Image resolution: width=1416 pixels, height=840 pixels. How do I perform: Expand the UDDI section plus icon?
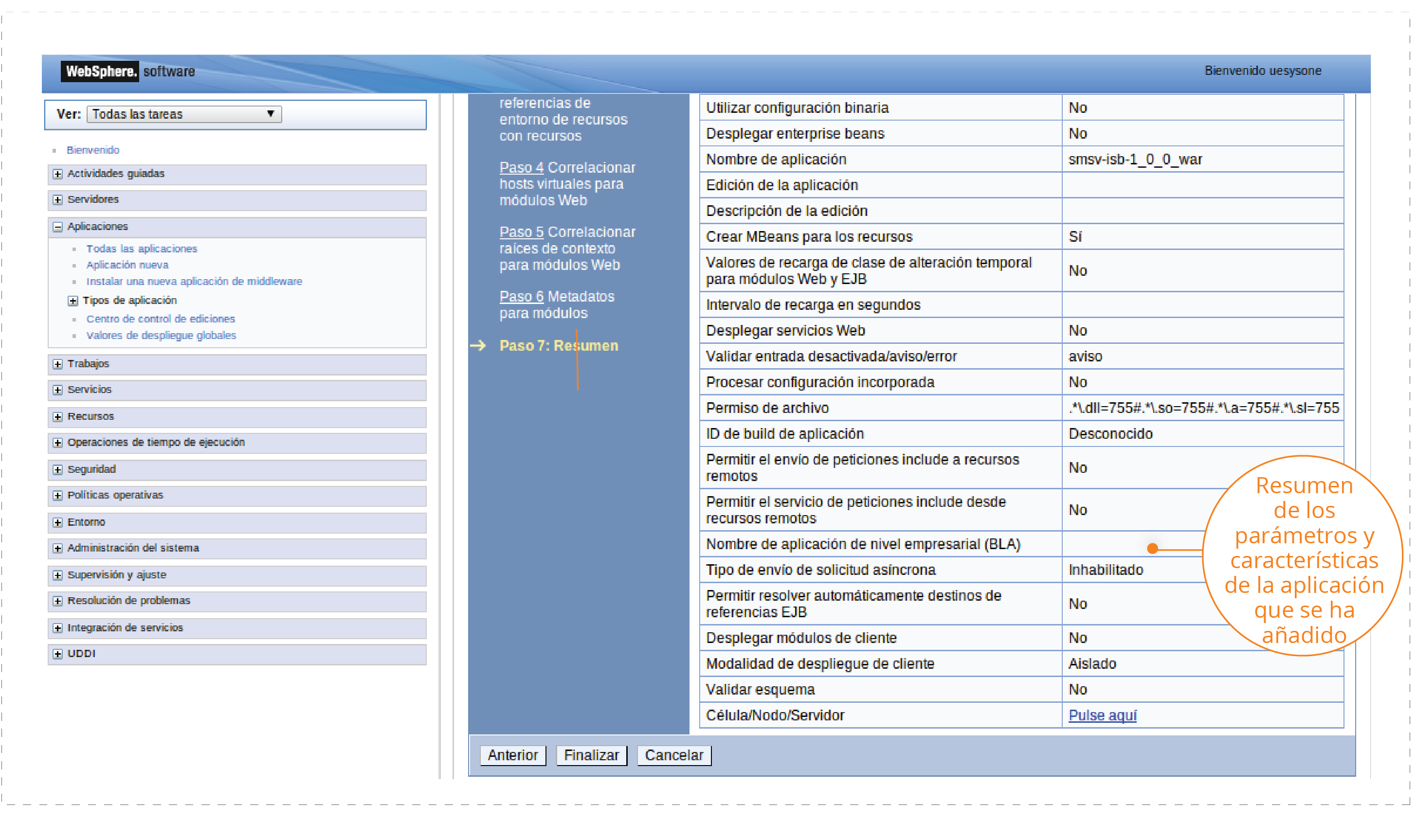[x=58, y=654]
